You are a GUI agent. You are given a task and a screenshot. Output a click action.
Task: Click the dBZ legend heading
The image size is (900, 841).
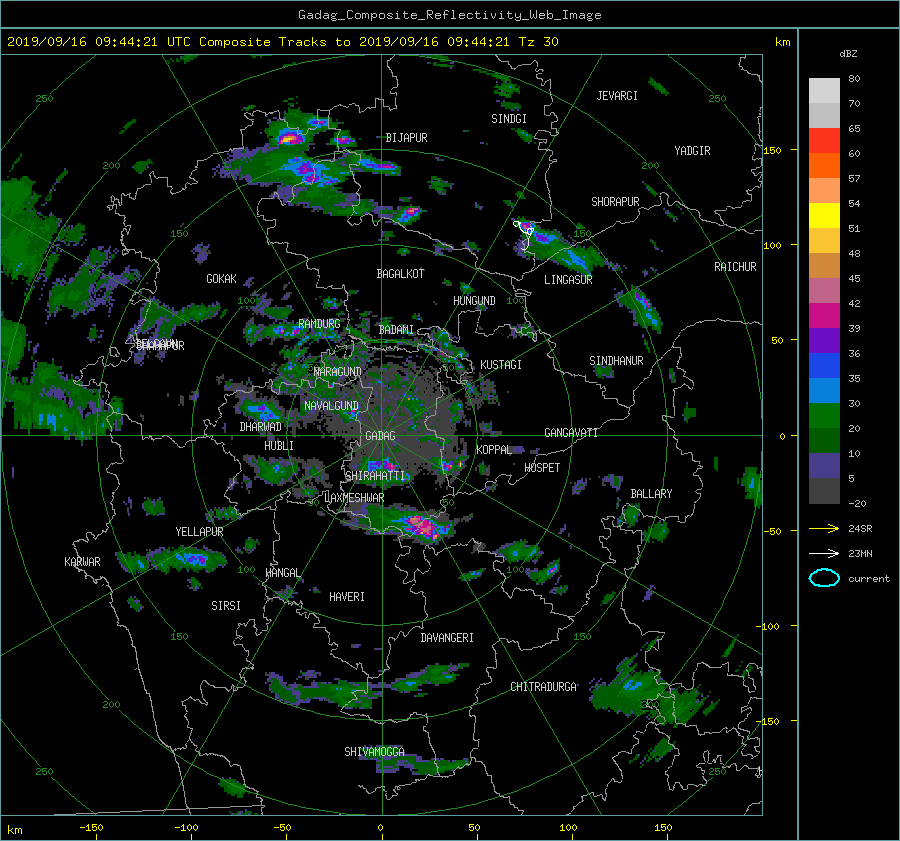pos(848,53)
